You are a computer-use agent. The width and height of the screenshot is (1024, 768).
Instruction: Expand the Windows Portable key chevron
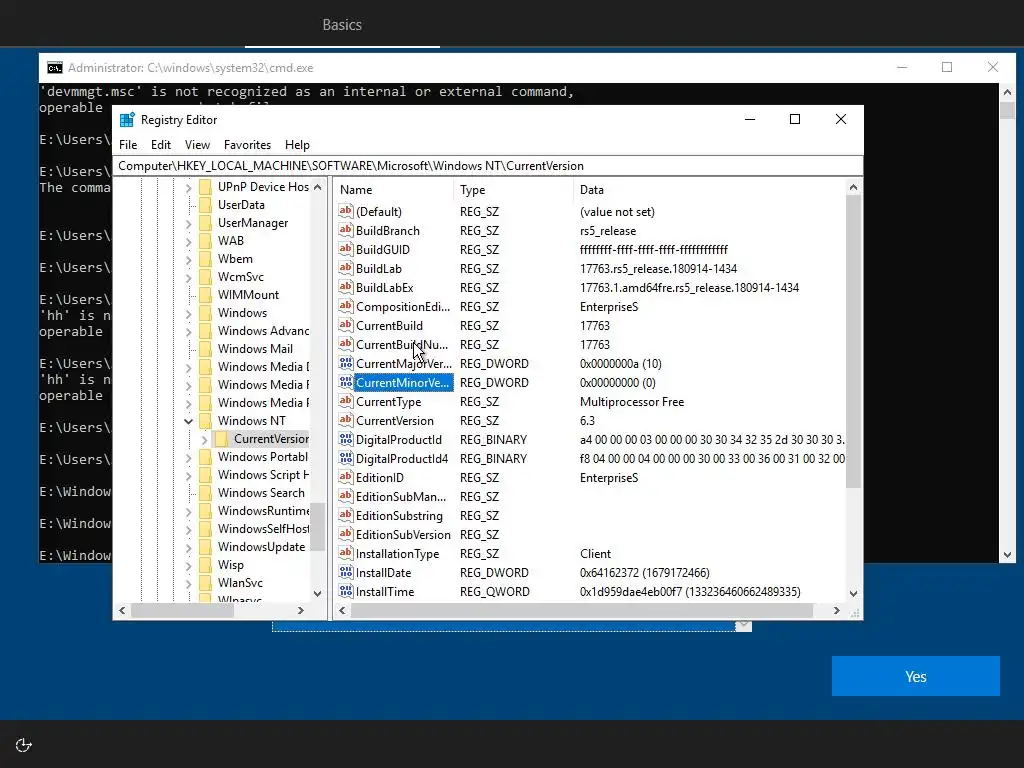188,457
